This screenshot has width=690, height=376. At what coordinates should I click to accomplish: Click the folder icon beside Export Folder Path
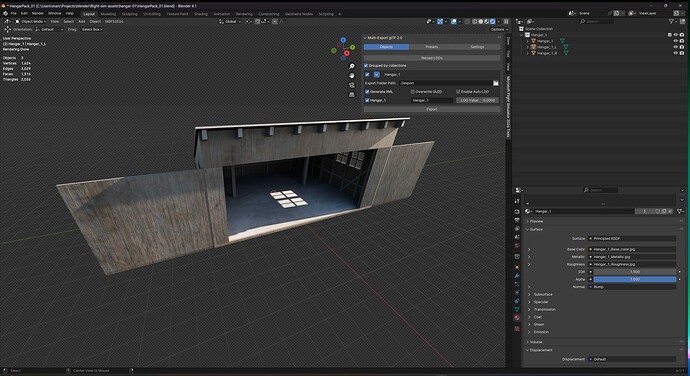(496, 83)
